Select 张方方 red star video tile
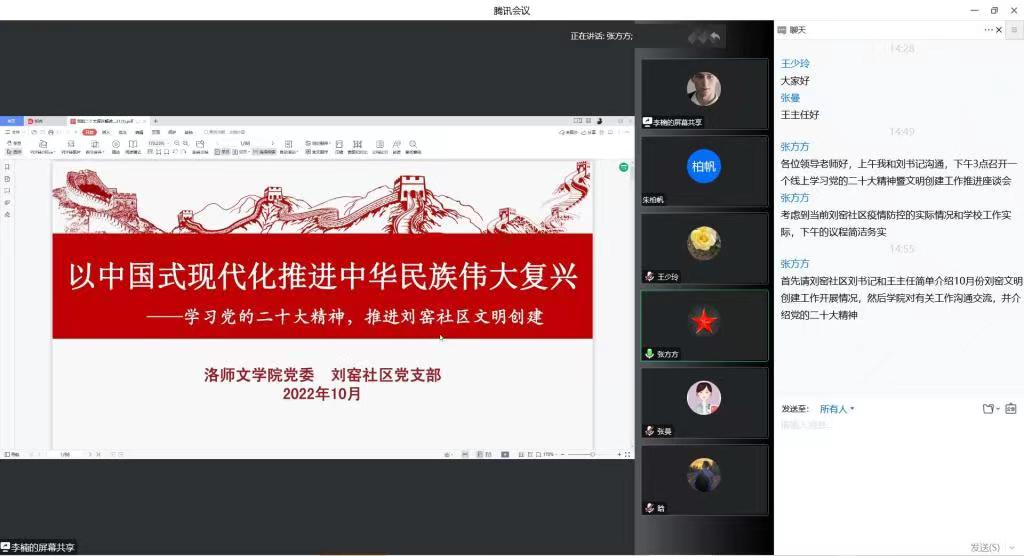This screenshot has height=556, width=1024. 704,320
